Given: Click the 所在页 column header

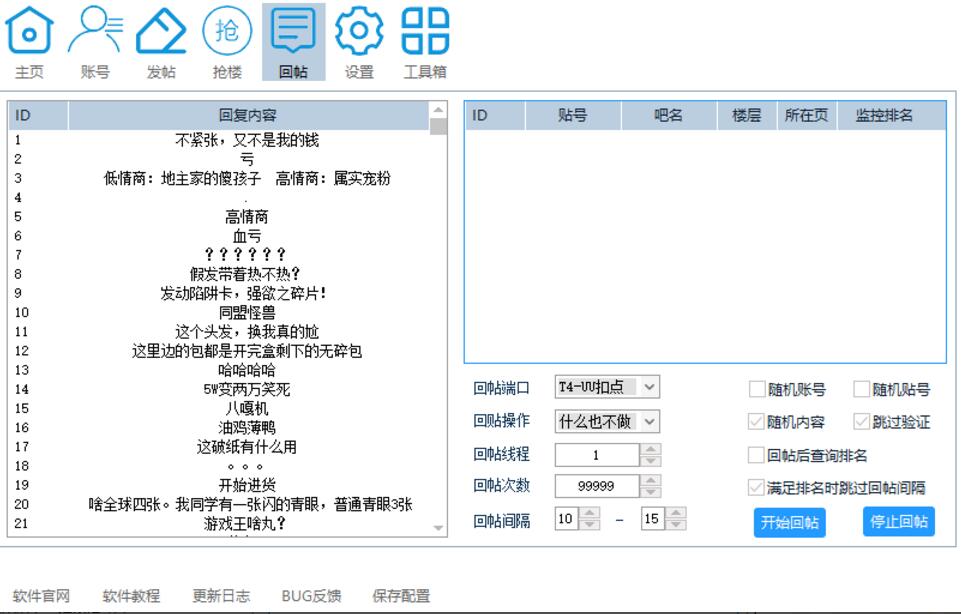Looking at the screenshot, I should [x=807, y=115].
